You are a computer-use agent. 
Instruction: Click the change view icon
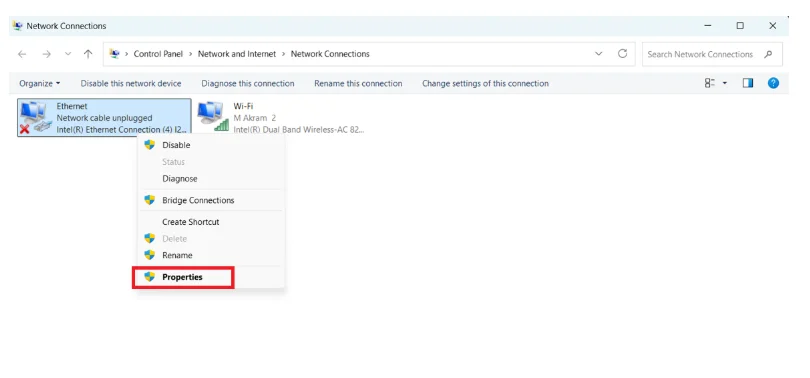710,83
